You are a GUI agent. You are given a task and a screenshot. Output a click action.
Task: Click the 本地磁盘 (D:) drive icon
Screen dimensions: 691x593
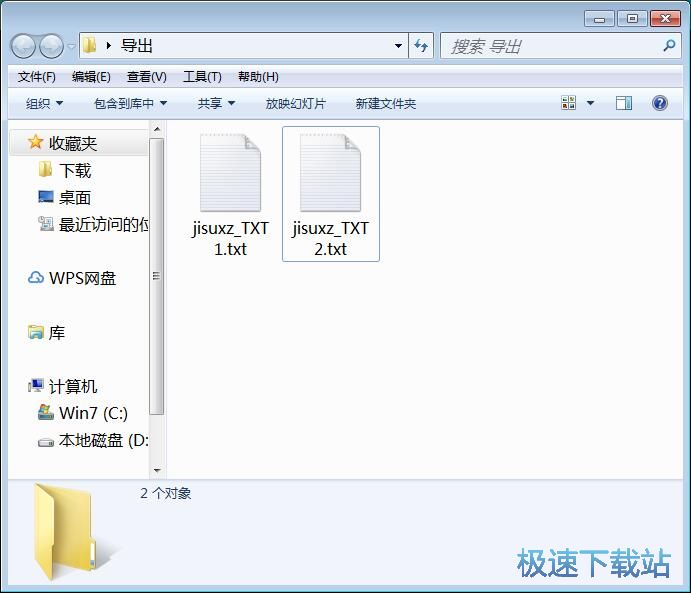pyautogui.click(x=46, y=442)
